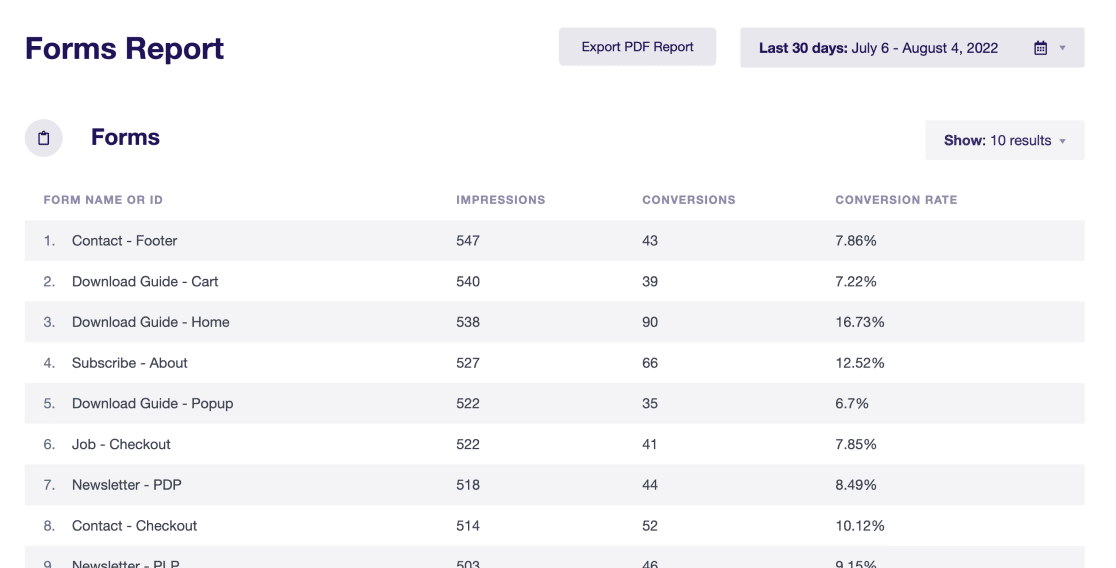This screenshot has width=1116, height=568.
Task: Sort by Conversion Rate column header
Action: (896, 200)
